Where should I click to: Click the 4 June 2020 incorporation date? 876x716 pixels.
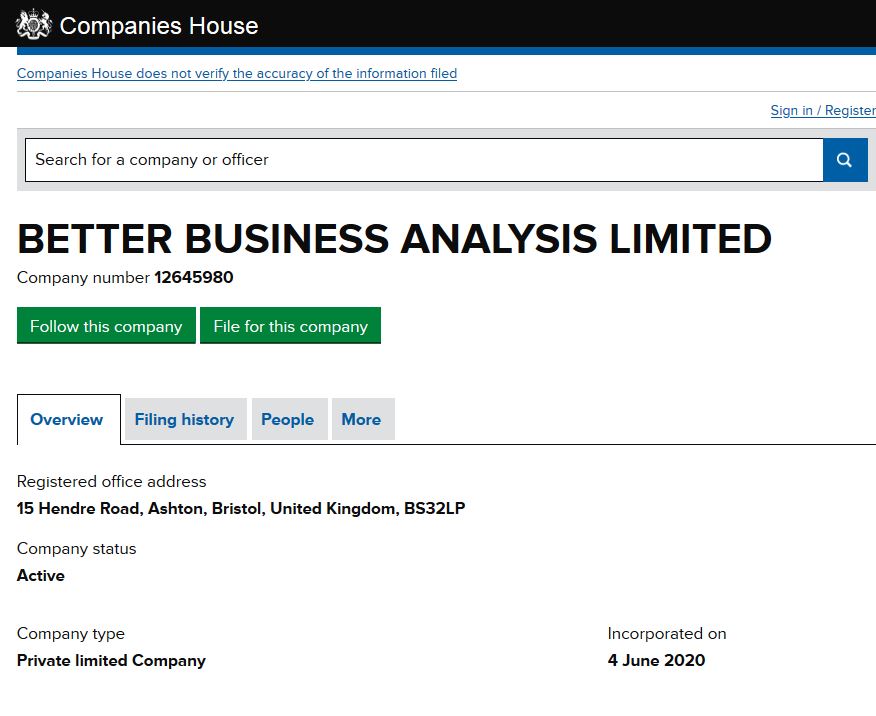click(656, 661)
